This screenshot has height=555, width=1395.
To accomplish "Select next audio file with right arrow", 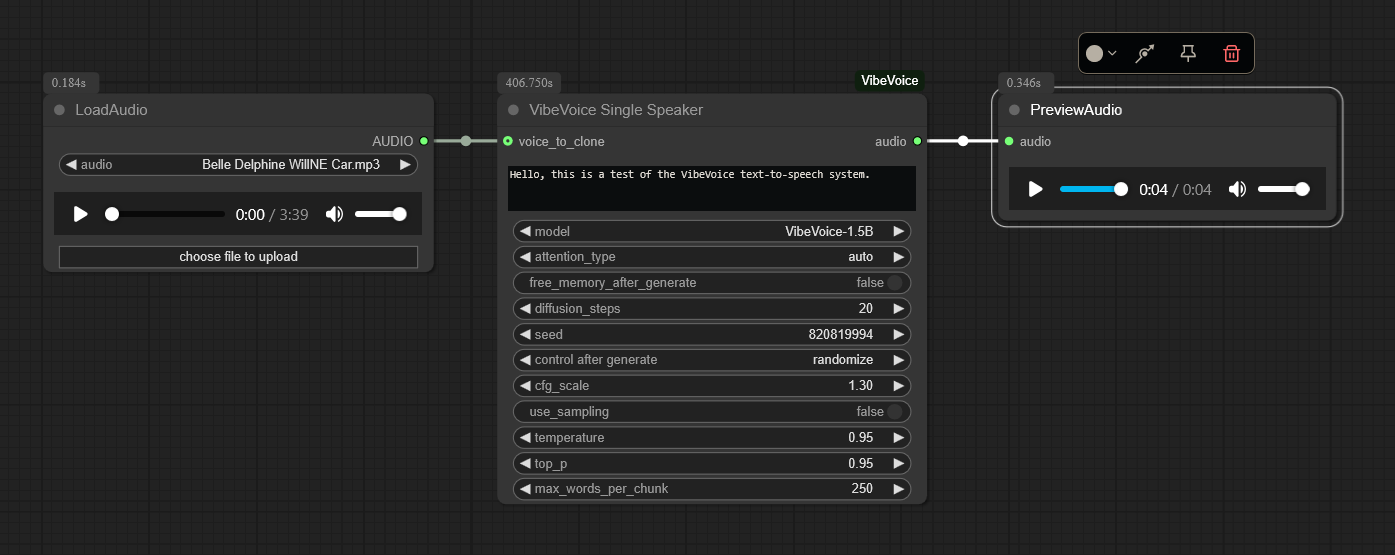I will pos(404,165).
